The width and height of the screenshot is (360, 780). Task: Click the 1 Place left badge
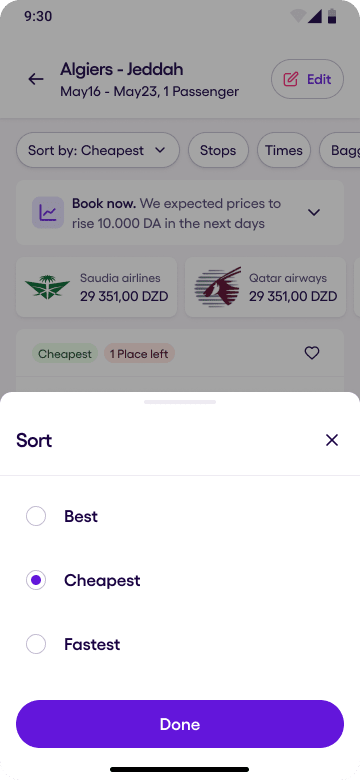coord(139,354)
